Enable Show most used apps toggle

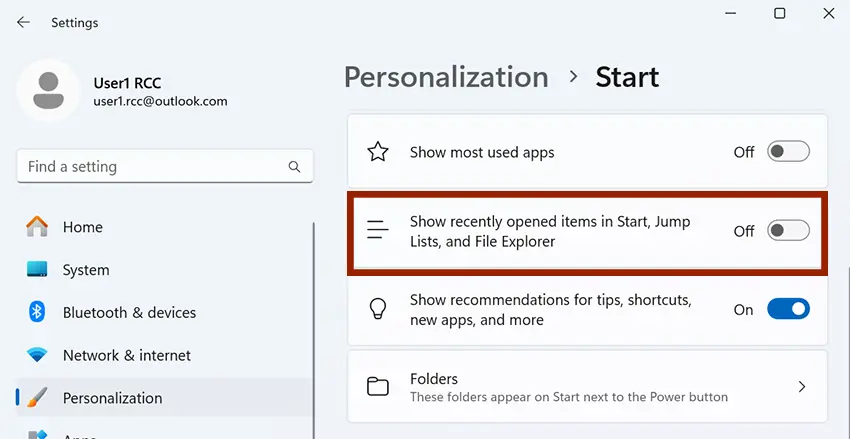click(x=788, y=152)
